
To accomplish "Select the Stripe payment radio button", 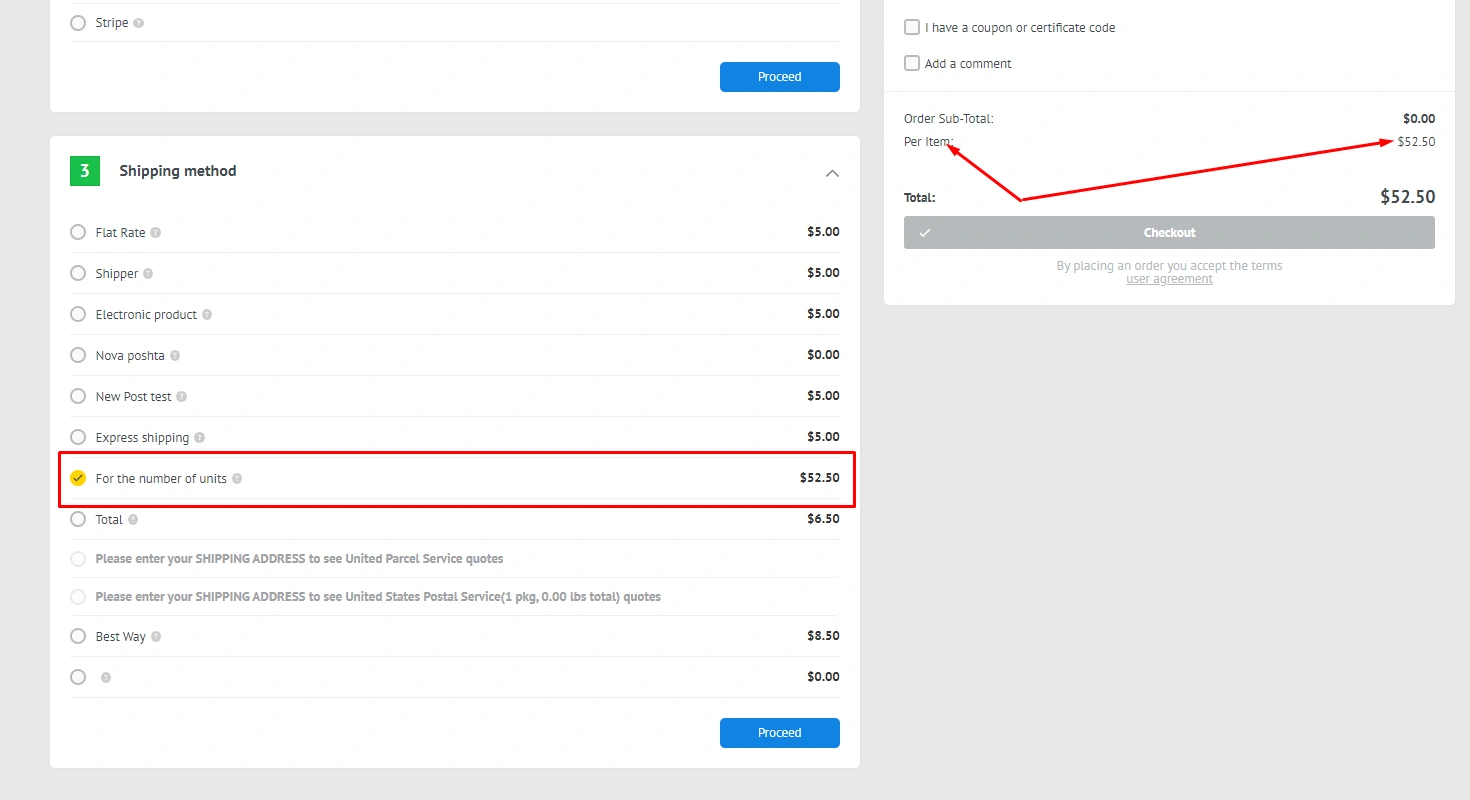I will (x=78, y=23).
